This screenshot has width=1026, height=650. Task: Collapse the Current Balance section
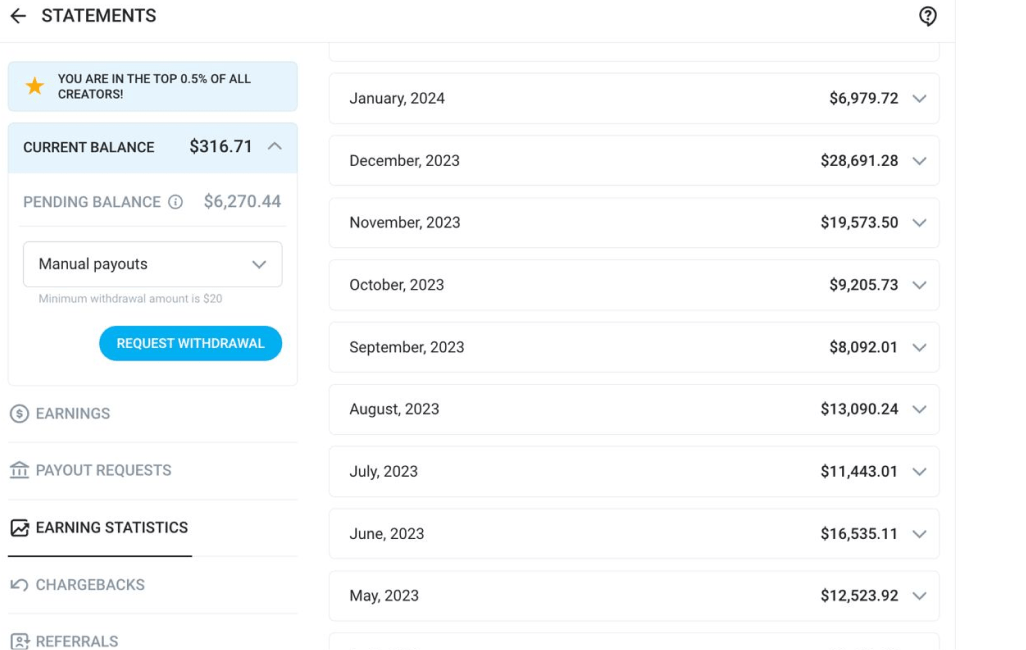pos(275,147)
